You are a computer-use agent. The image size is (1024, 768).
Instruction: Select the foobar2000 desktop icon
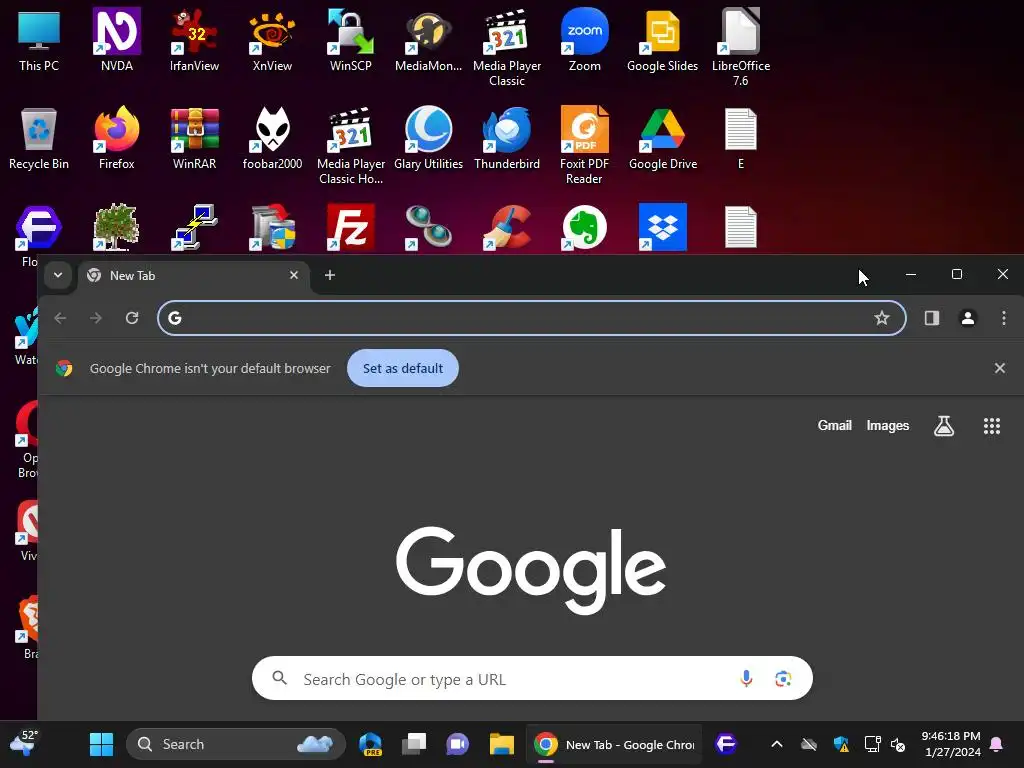(272, 138)
